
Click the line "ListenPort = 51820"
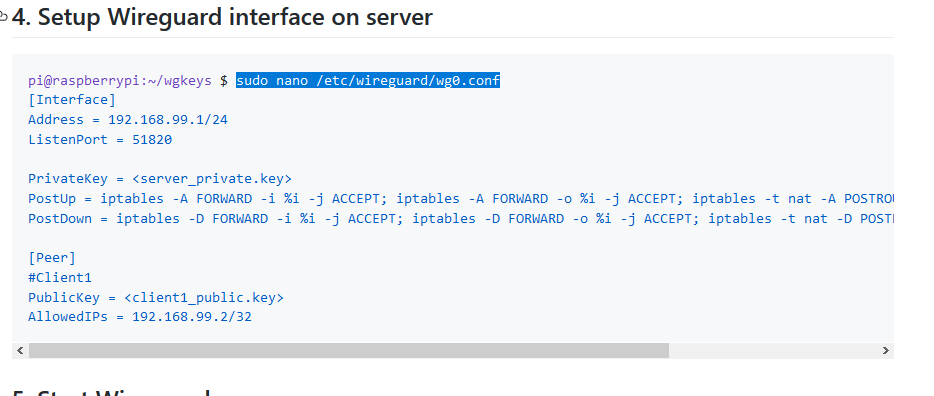click(100, 139)
